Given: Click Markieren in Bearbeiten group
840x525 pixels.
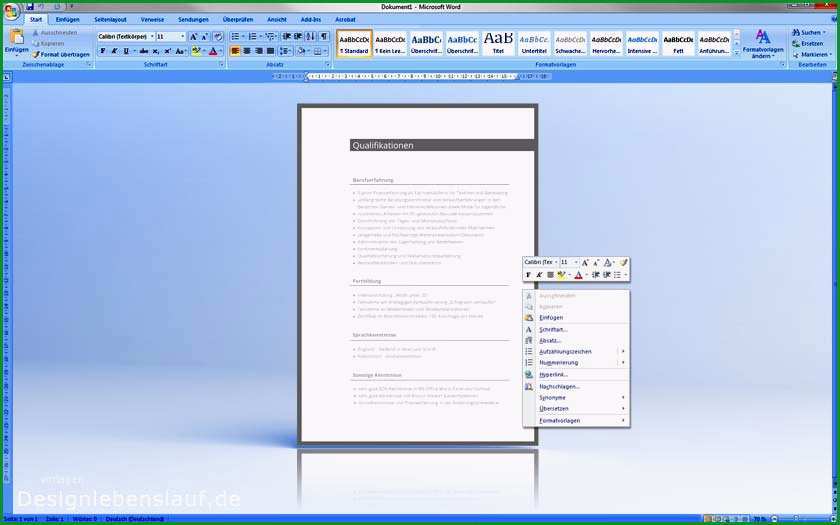Looking at the screenshot, I should pyautogui.click(x=811, y=55).
